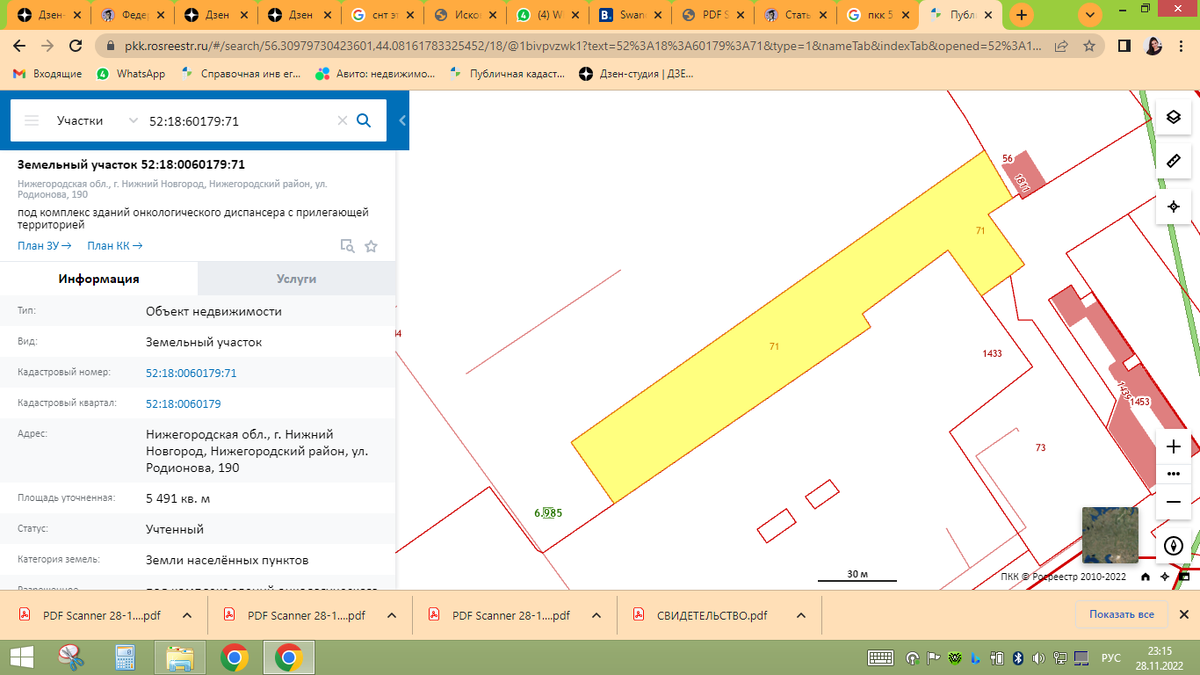This screenshot has height=675, width=1200.
Task: Click parcel label 73 on map
Action: (x=1040, y=448)
